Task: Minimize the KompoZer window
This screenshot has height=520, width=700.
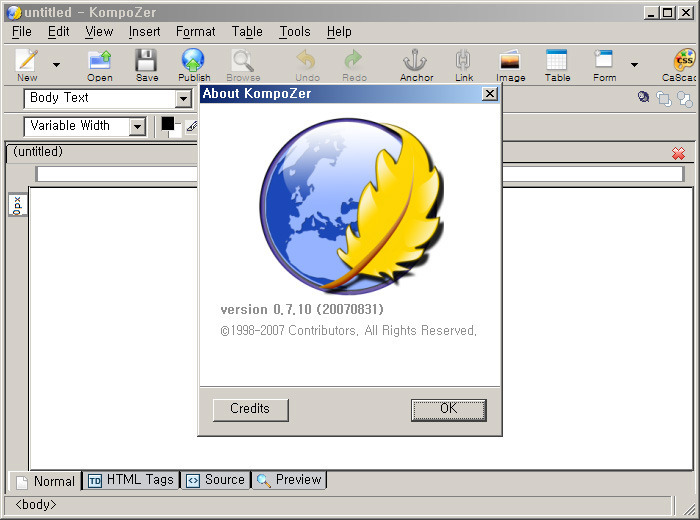Action: tap(651, 12)
